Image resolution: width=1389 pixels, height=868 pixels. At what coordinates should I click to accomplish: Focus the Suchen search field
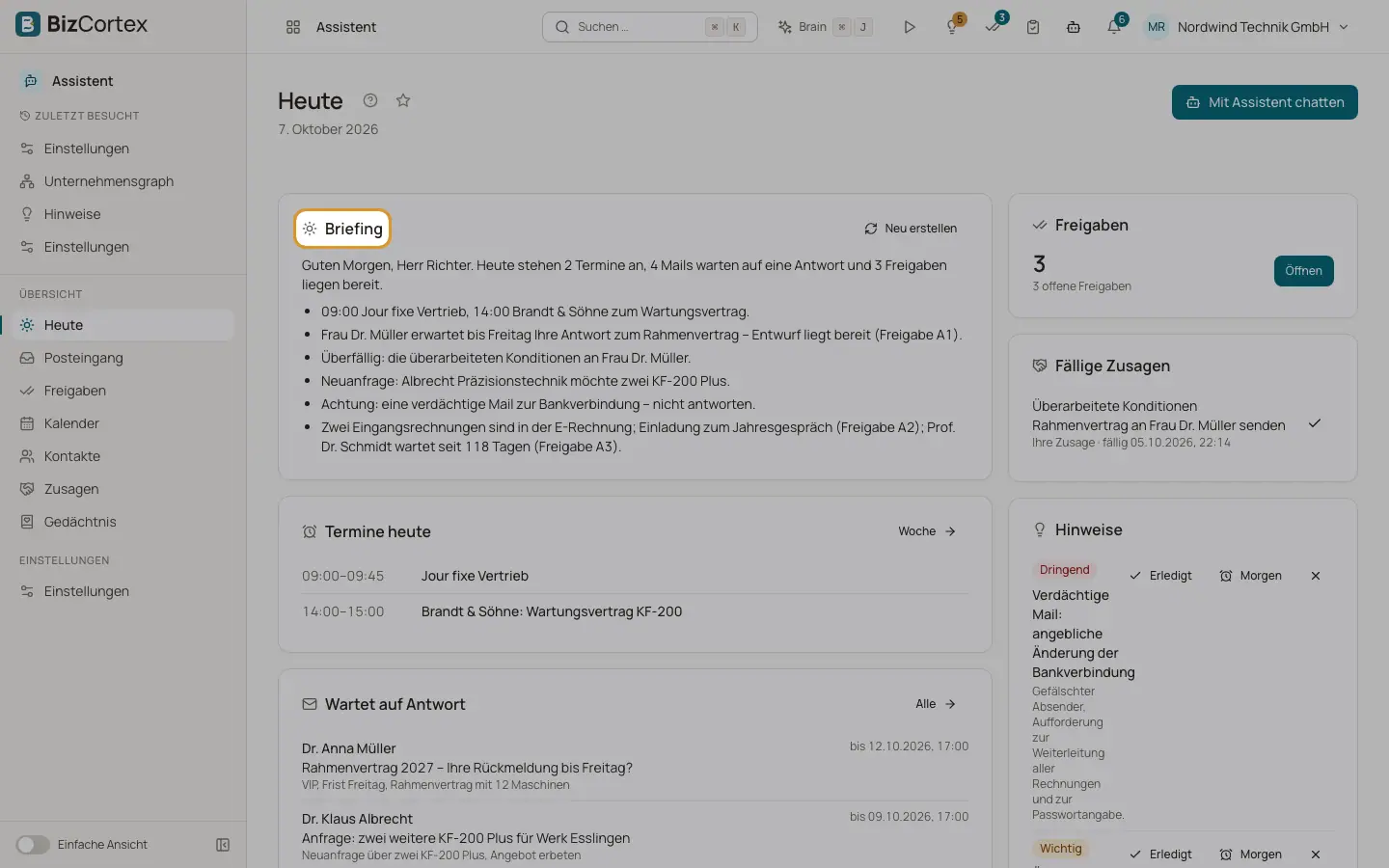(x=649, y=27)
